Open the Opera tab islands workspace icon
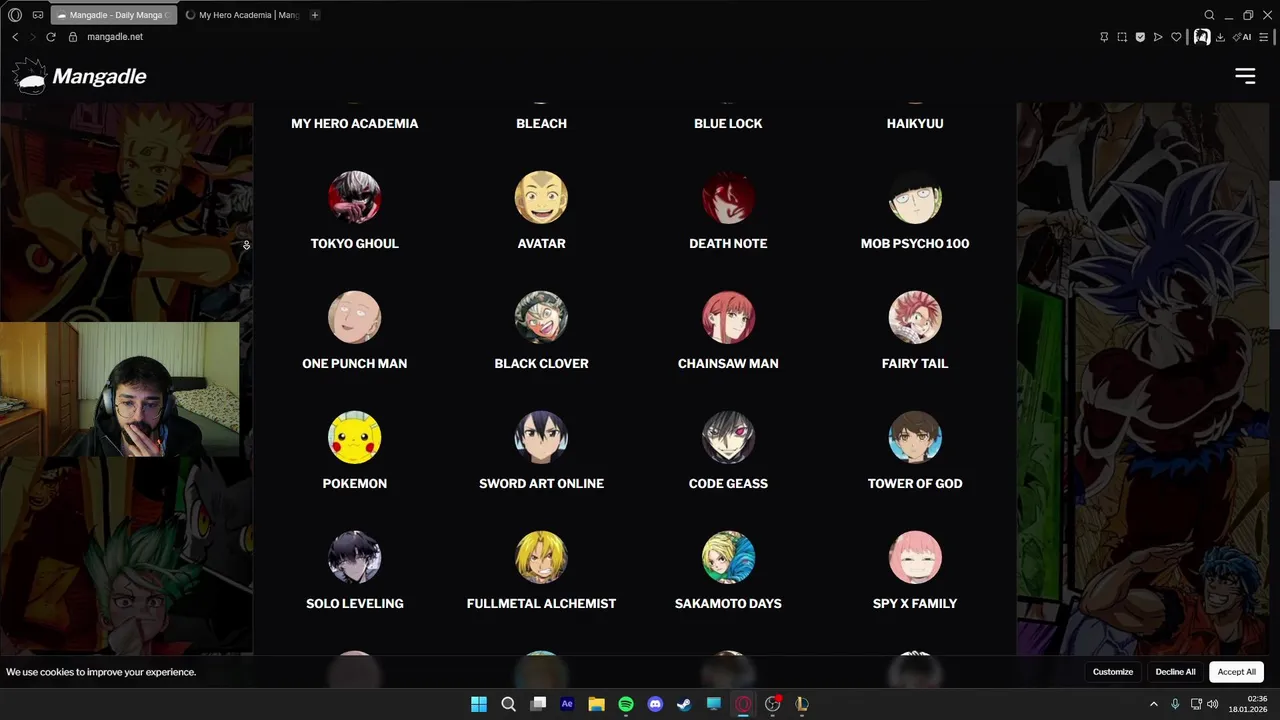The image size is (1280, 720). tap(38, 15)
